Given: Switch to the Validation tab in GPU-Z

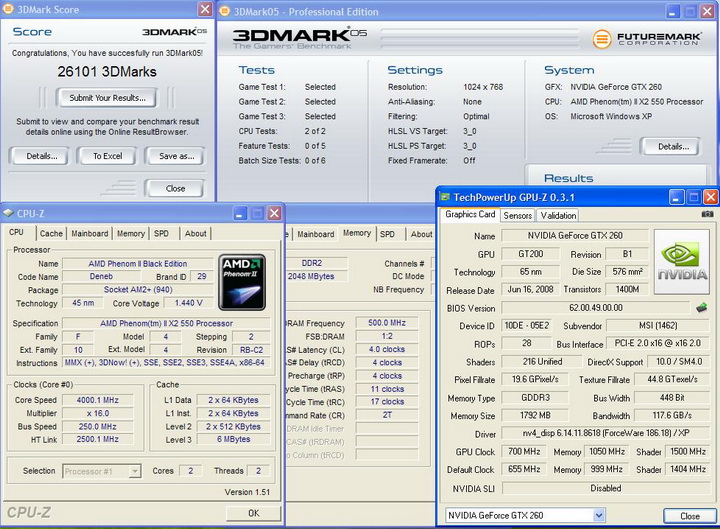Looking at the screenshot, I should [558, 215].
